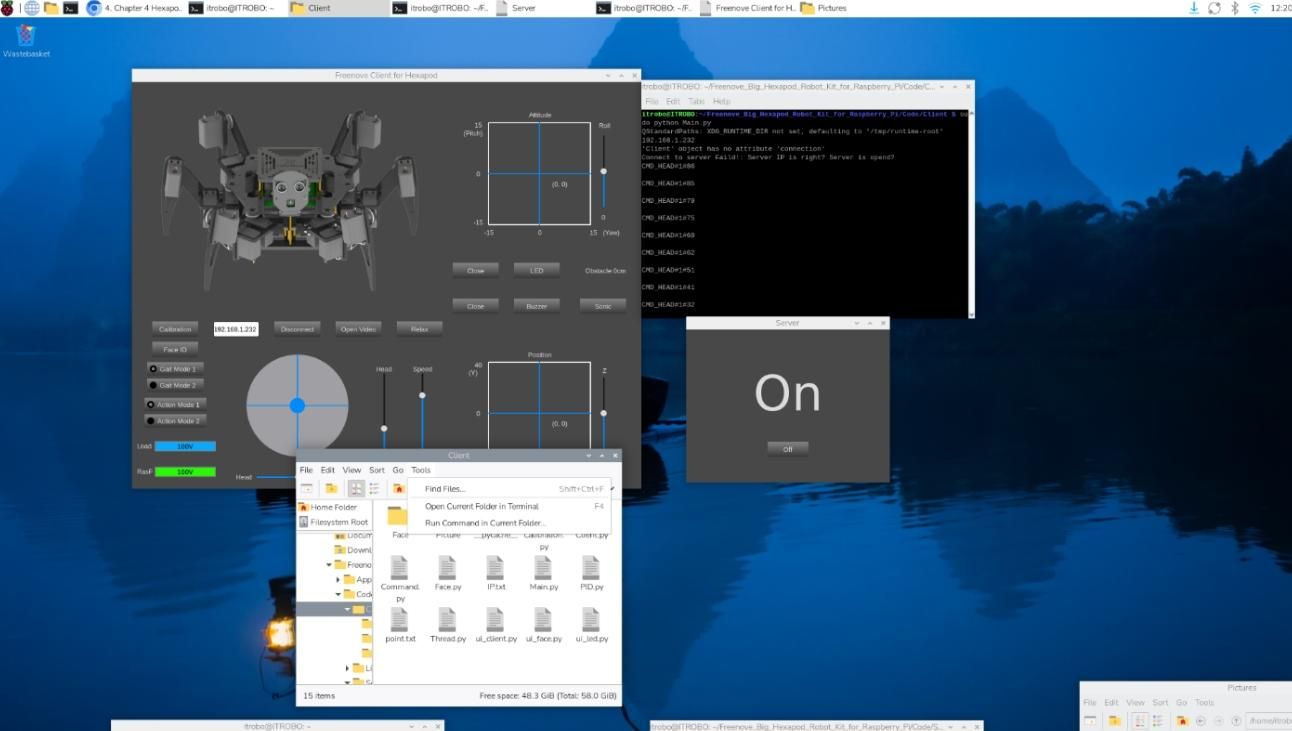Screen dimensions: 1292x731
Task: Collapse the selected Client folder in tree
Action: (x=347, y=609)
